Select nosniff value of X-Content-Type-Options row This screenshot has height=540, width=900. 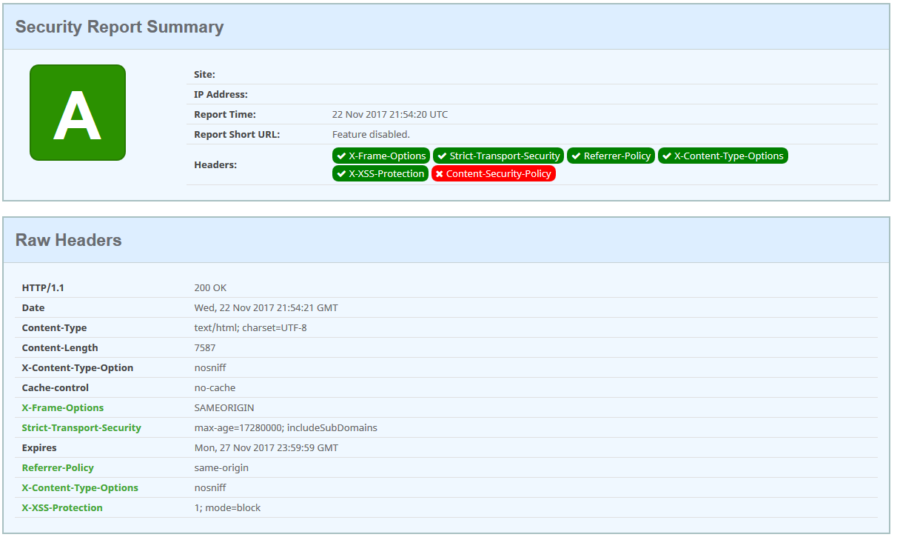click(x=210, y=488)
